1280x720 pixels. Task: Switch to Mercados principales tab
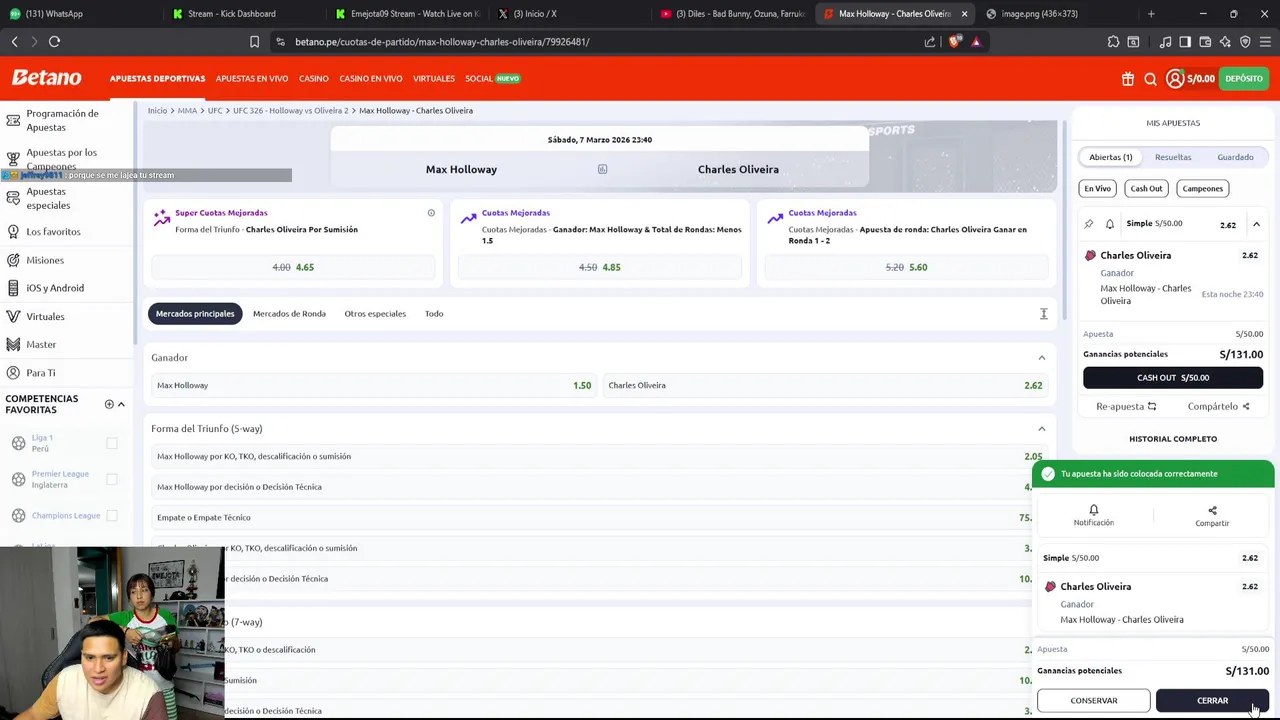coord(195,314)
